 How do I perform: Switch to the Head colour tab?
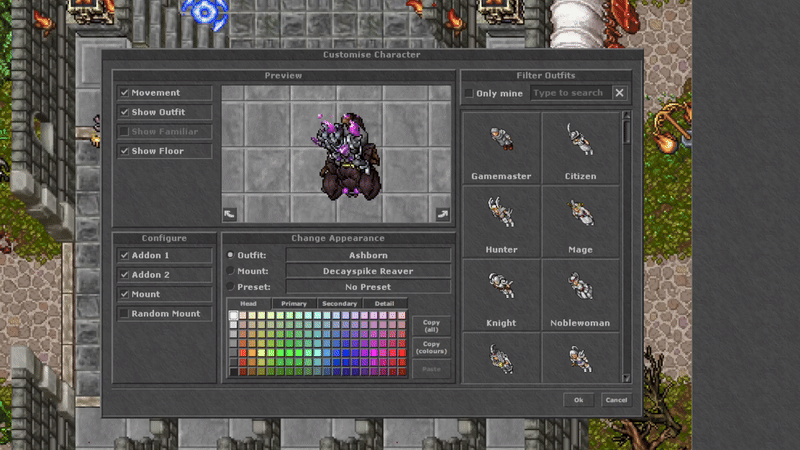[x=248, y=304]
